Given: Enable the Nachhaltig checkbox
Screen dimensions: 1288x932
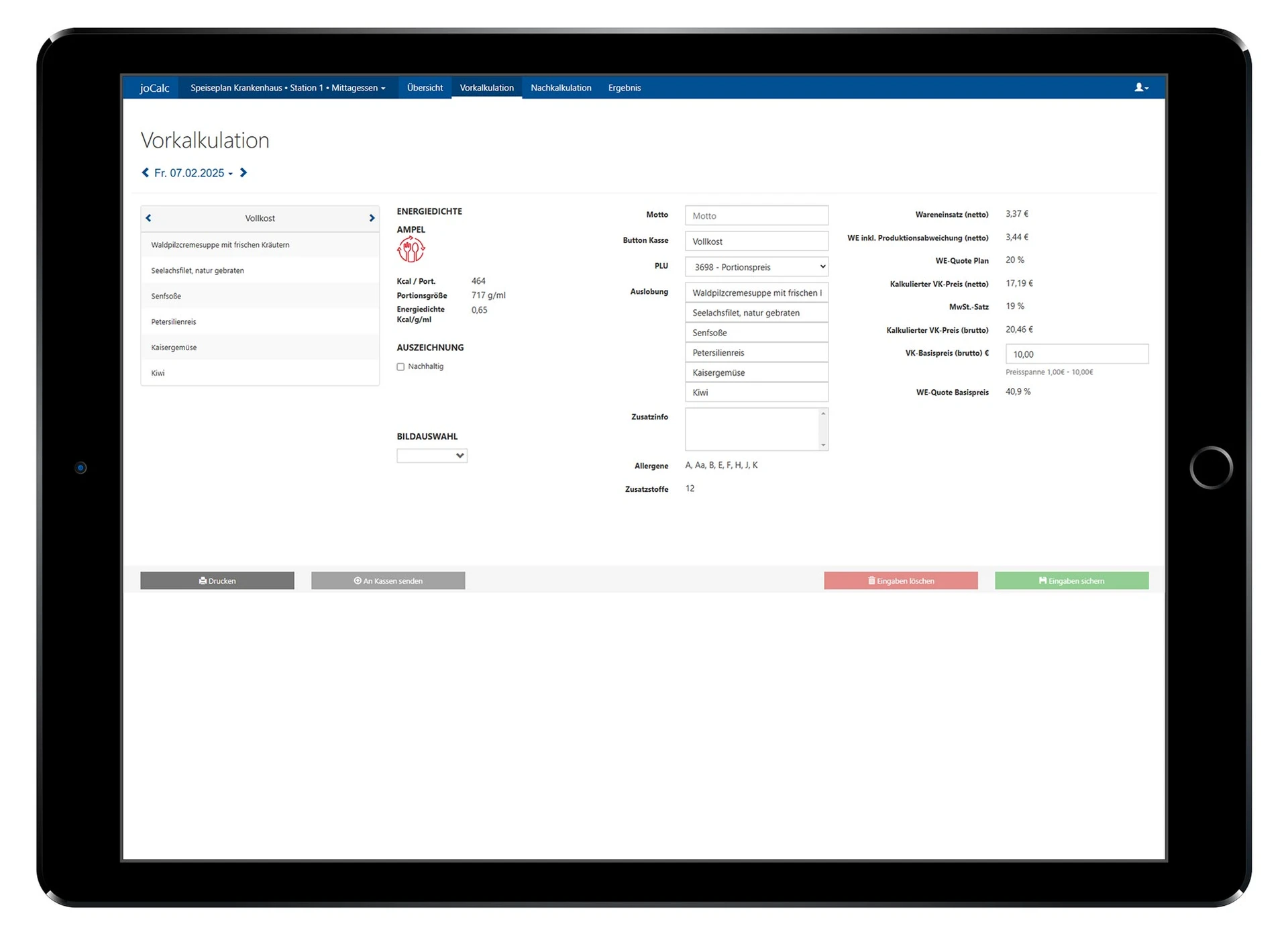Looking at the screenshot, I should pyautogui.click(x=400, y=367).
